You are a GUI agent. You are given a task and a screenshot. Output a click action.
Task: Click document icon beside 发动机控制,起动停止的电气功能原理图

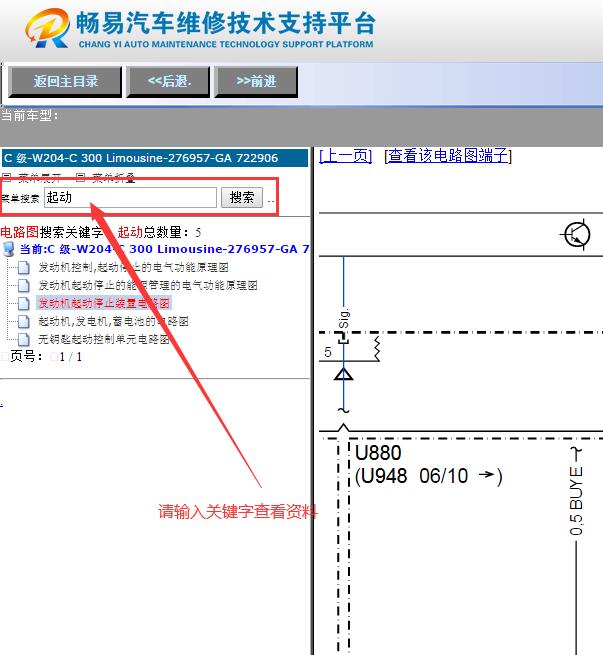coord(24,267)
